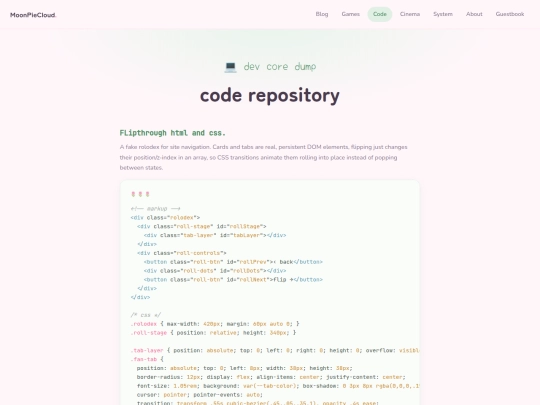Navigate to the Cinema section
Image resolution: width=540 pixels, height=405 pixels.
(410, 14)
